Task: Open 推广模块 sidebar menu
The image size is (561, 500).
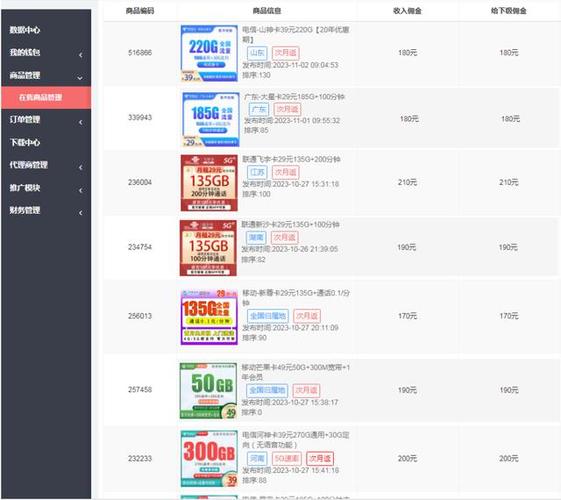Action: [x=25, y=187]
